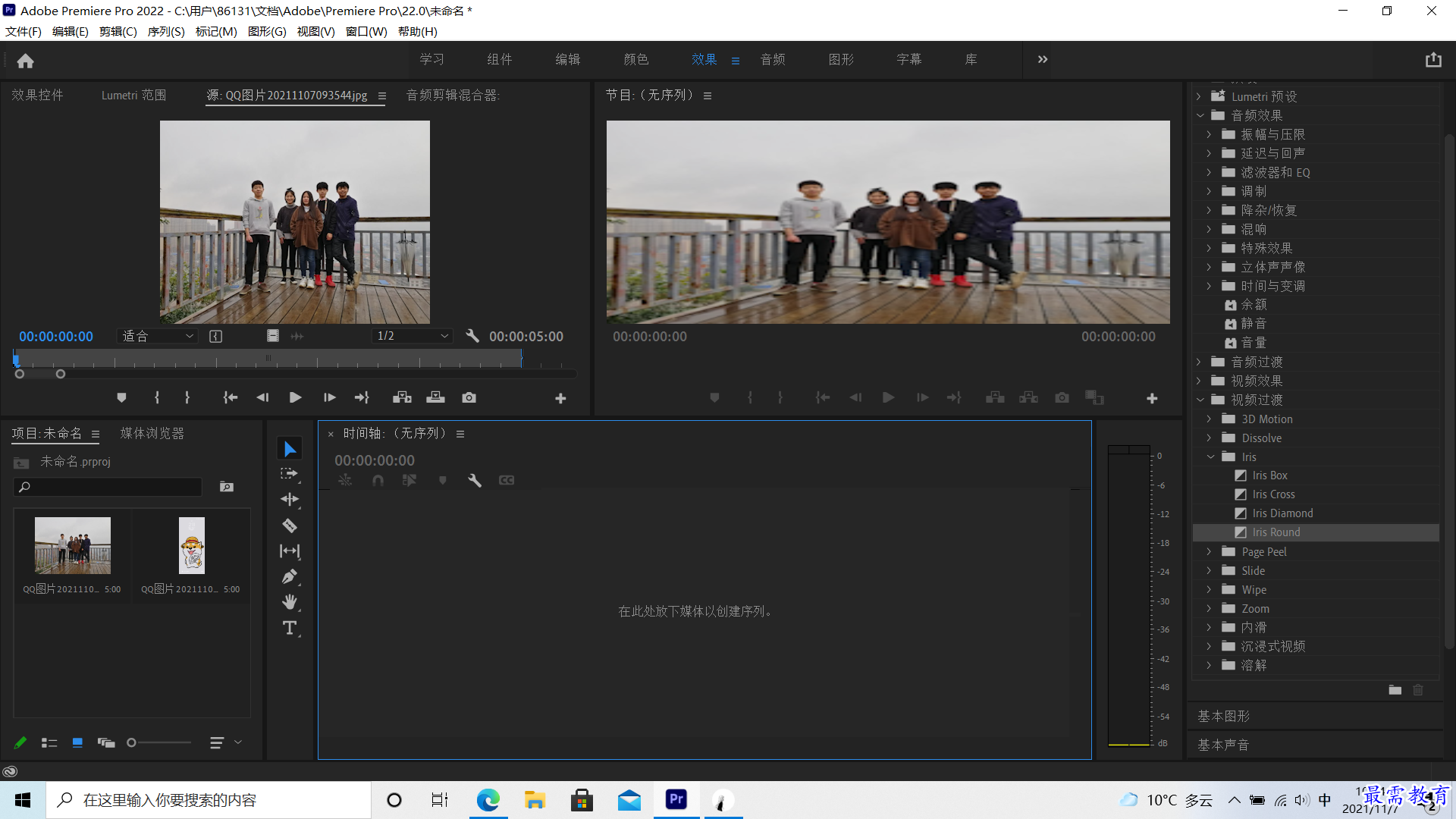The height and width of the screenshot is (819, 1456).
Task: Click the Overwrite button in Source monitor
Action: (x=436, y=397)
